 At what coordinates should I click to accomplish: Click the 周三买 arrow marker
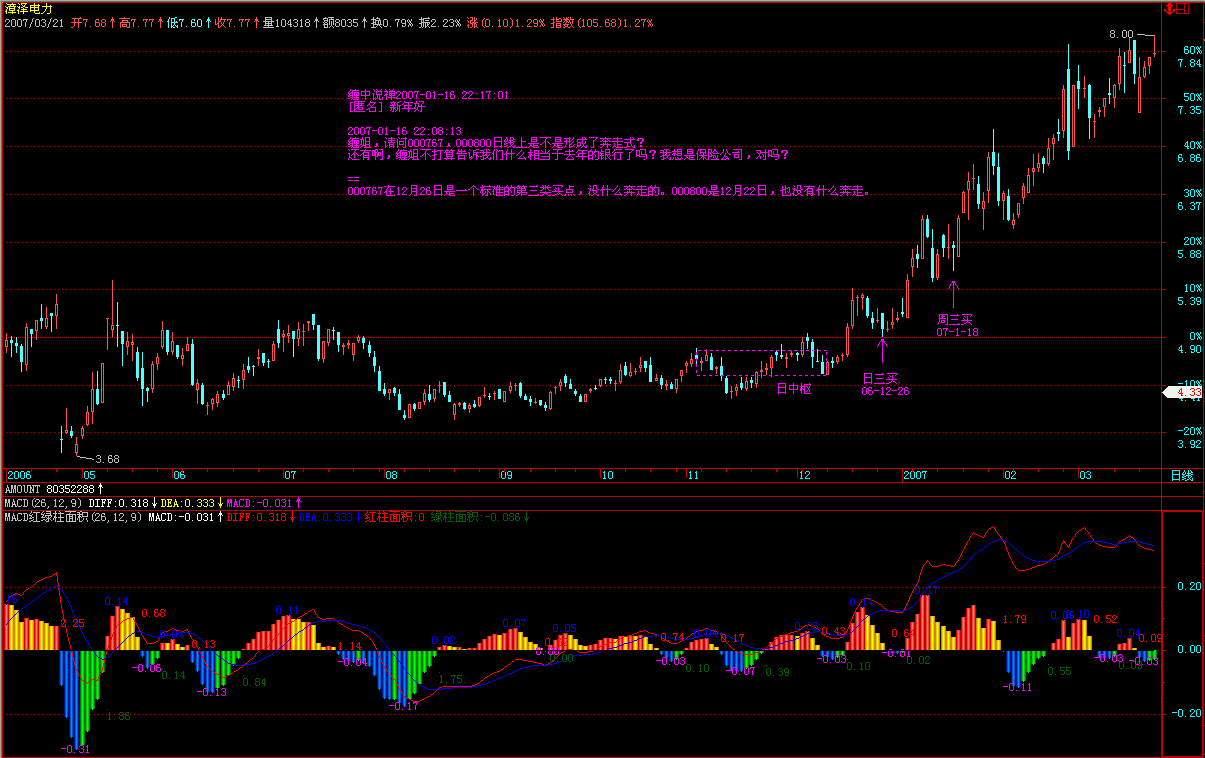click(x=953, y=294)
